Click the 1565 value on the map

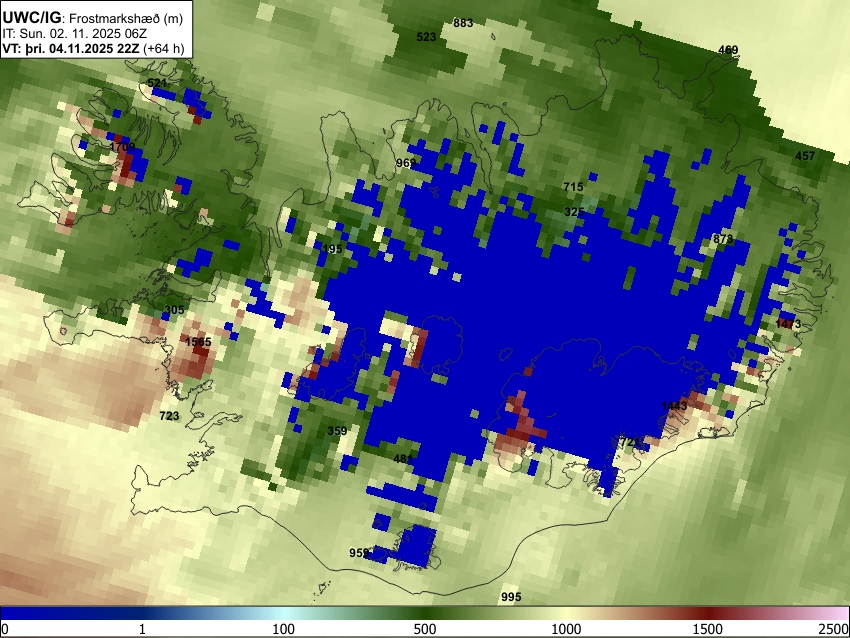coord(198,342)
